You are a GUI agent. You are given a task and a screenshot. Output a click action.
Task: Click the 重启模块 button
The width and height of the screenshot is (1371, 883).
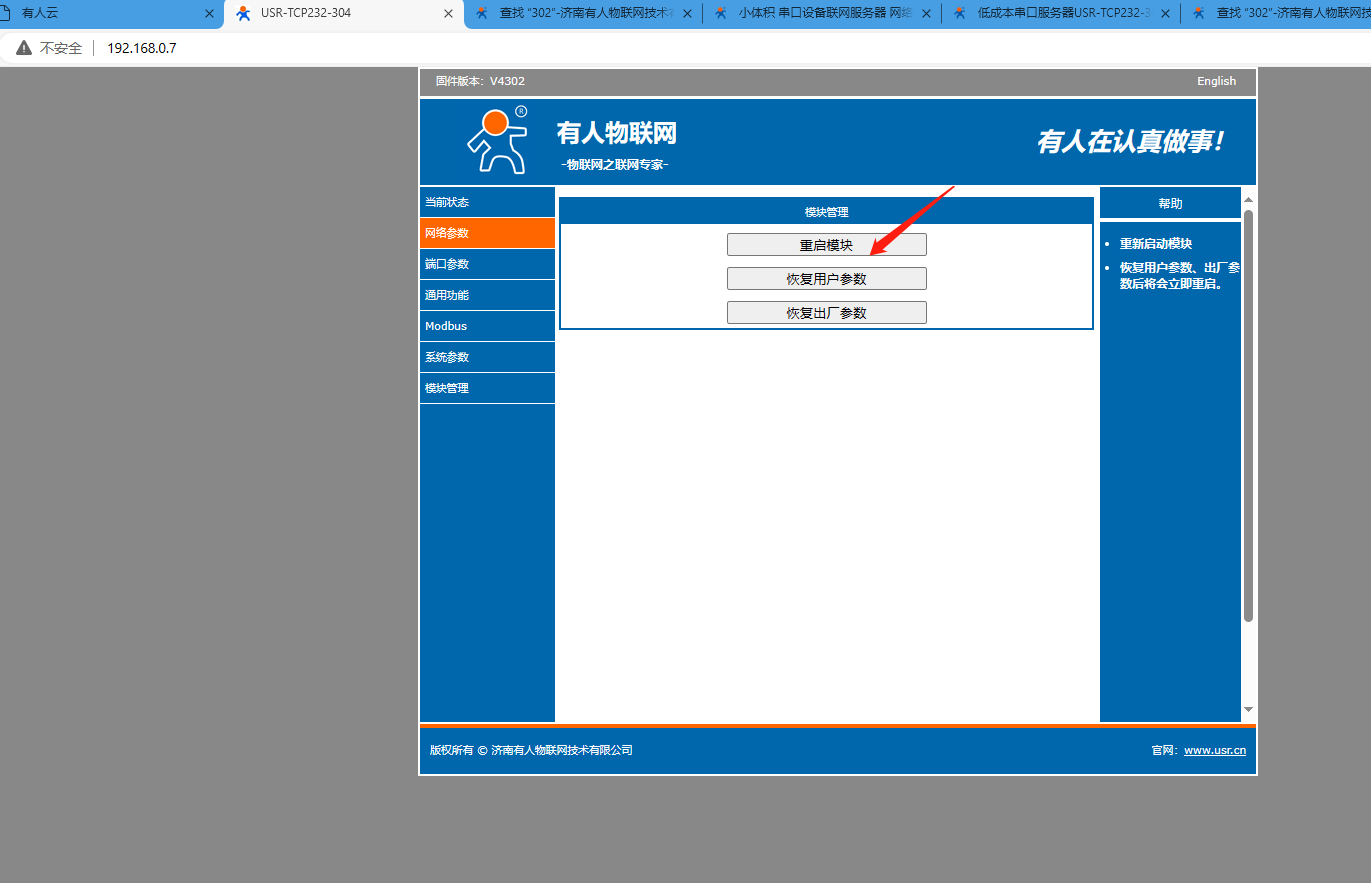coord(827,245)
